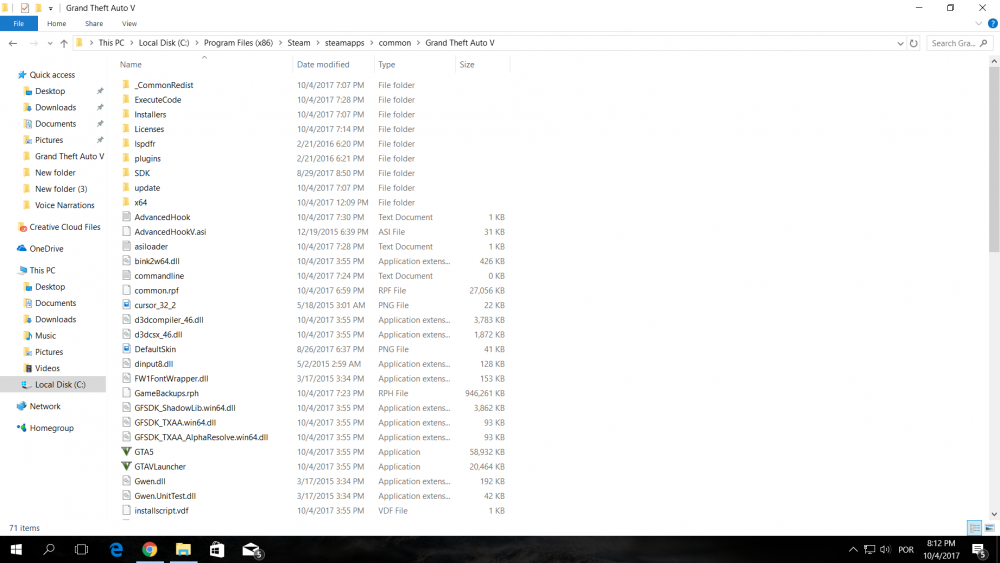
Task: Click steamapps in the address path
Action: point(344,43)
